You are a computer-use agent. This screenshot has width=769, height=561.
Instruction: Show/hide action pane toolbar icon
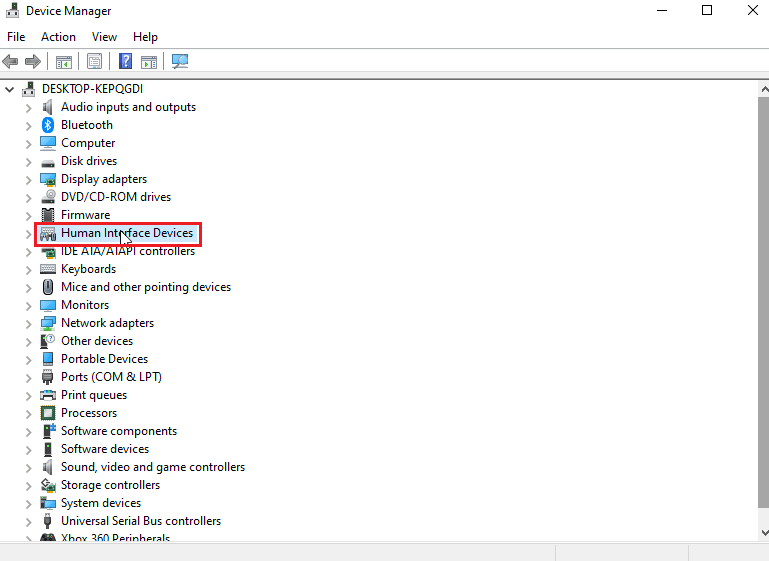point(149,62)
